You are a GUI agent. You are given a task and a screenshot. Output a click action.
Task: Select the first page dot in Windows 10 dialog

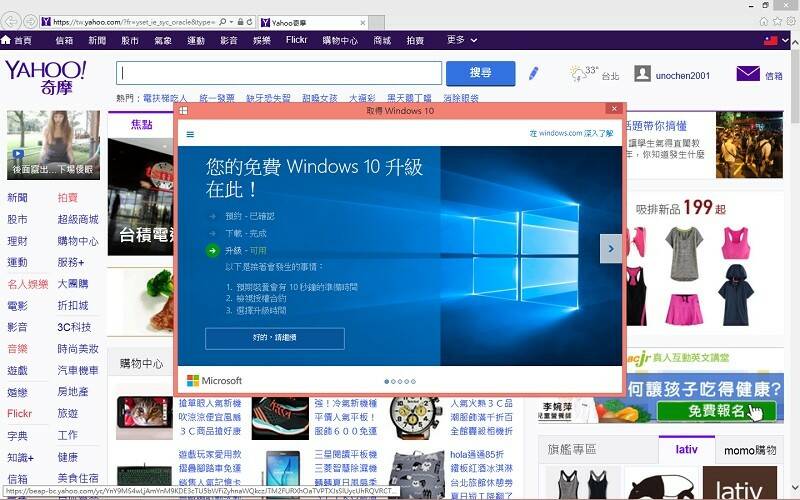tap(387, 381)
